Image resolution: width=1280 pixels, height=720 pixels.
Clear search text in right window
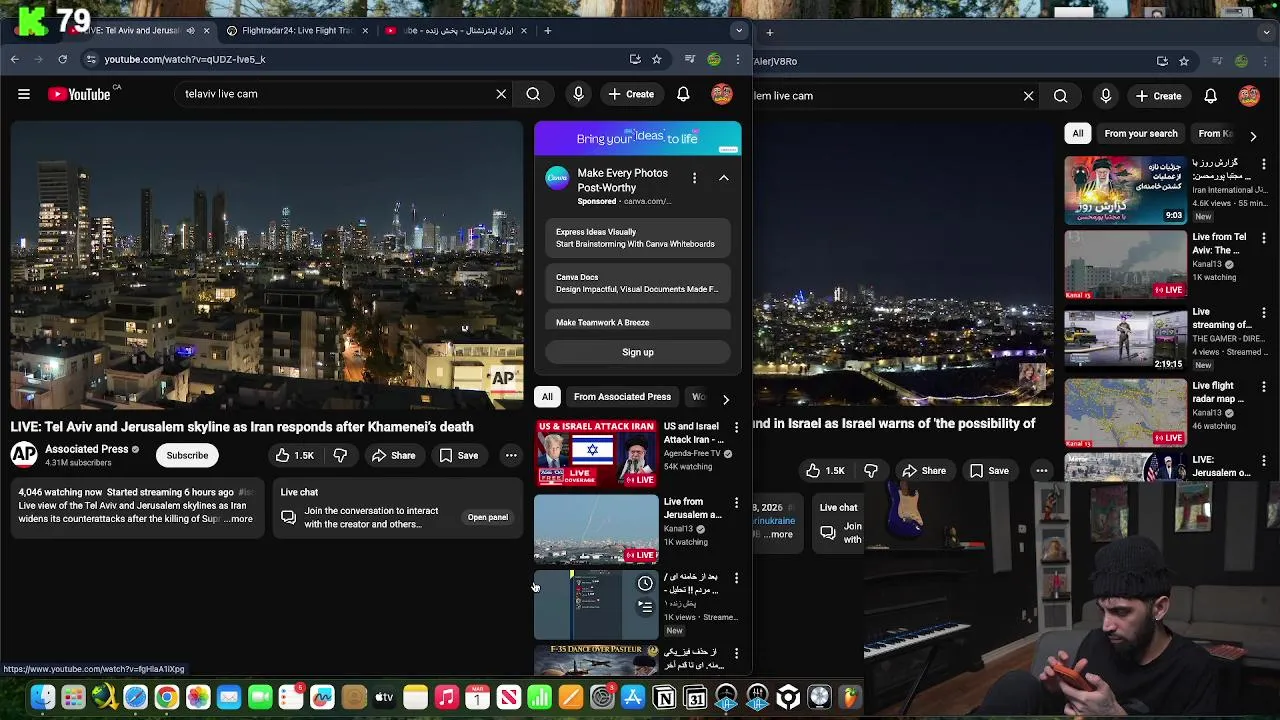(x=1028, y=96)
